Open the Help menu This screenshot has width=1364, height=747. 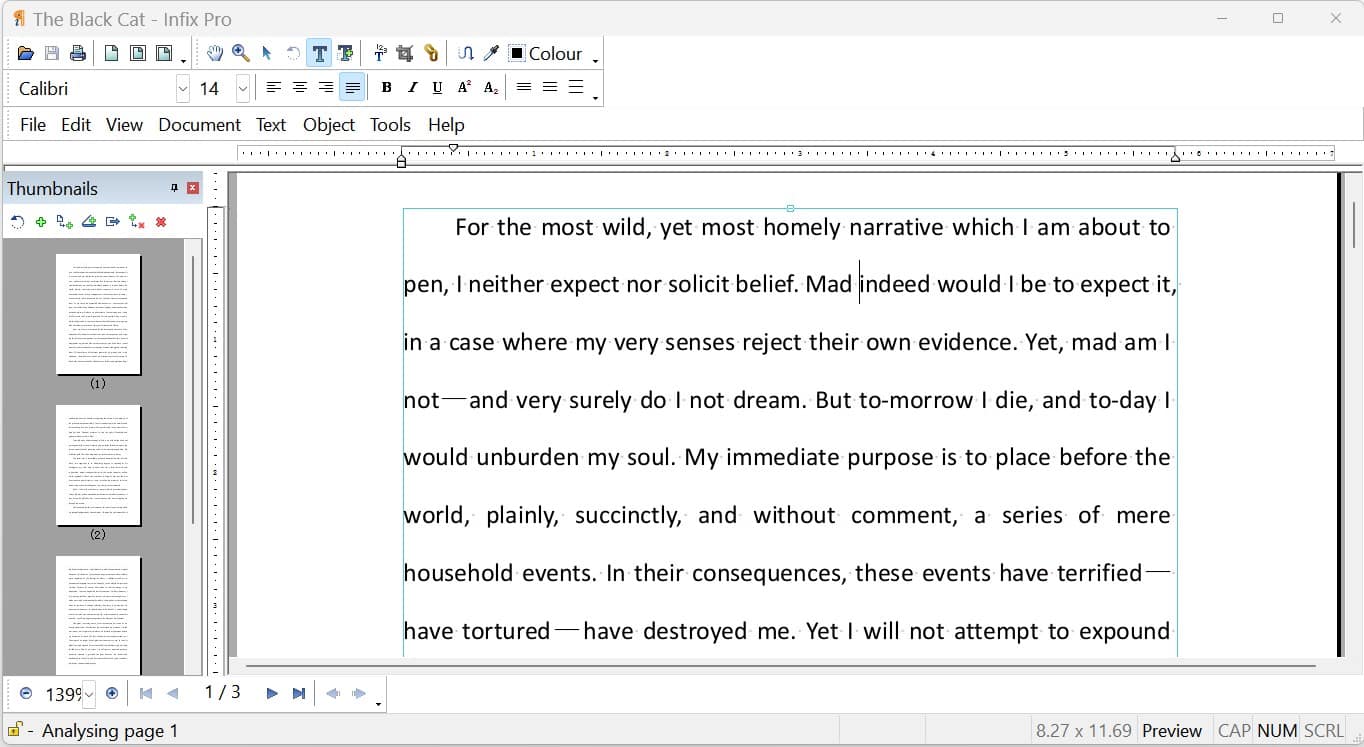click(x=446, y=125)
